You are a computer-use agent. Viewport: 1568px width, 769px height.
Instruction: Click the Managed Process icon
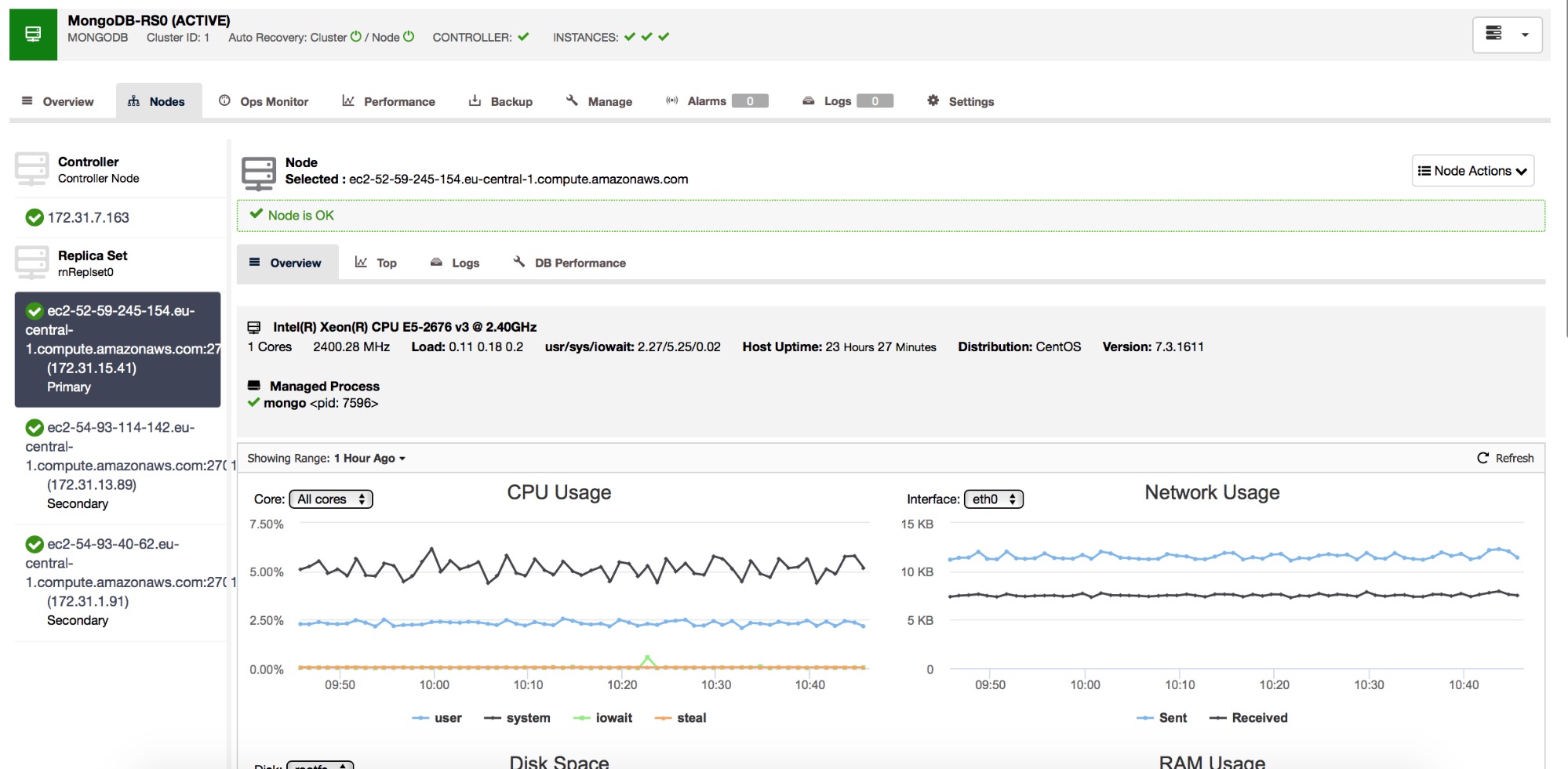click(254, 386)
